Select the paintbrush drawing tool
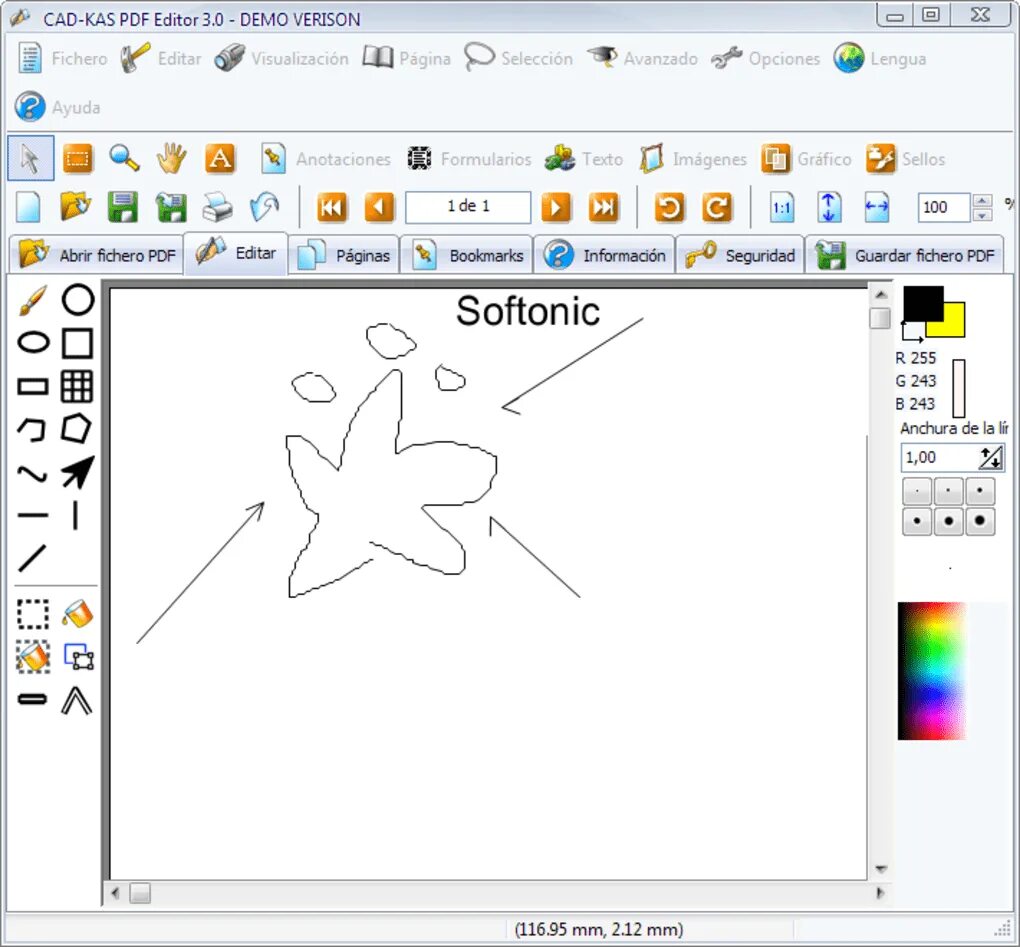 (x=33, y=300)
